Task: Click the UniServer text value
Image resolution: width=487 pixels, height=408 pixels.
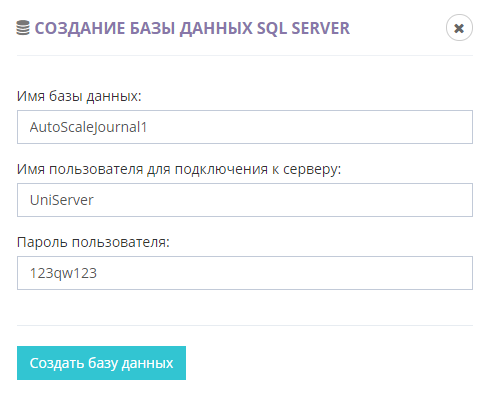Action: (x=62, y=200)
